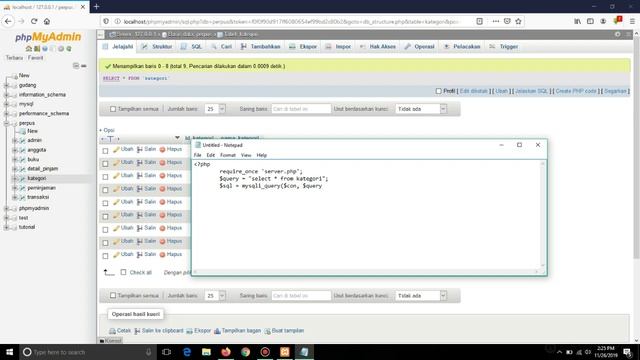
Task: Tick the Check all checkbox
Action: click(x=123, y=272)
